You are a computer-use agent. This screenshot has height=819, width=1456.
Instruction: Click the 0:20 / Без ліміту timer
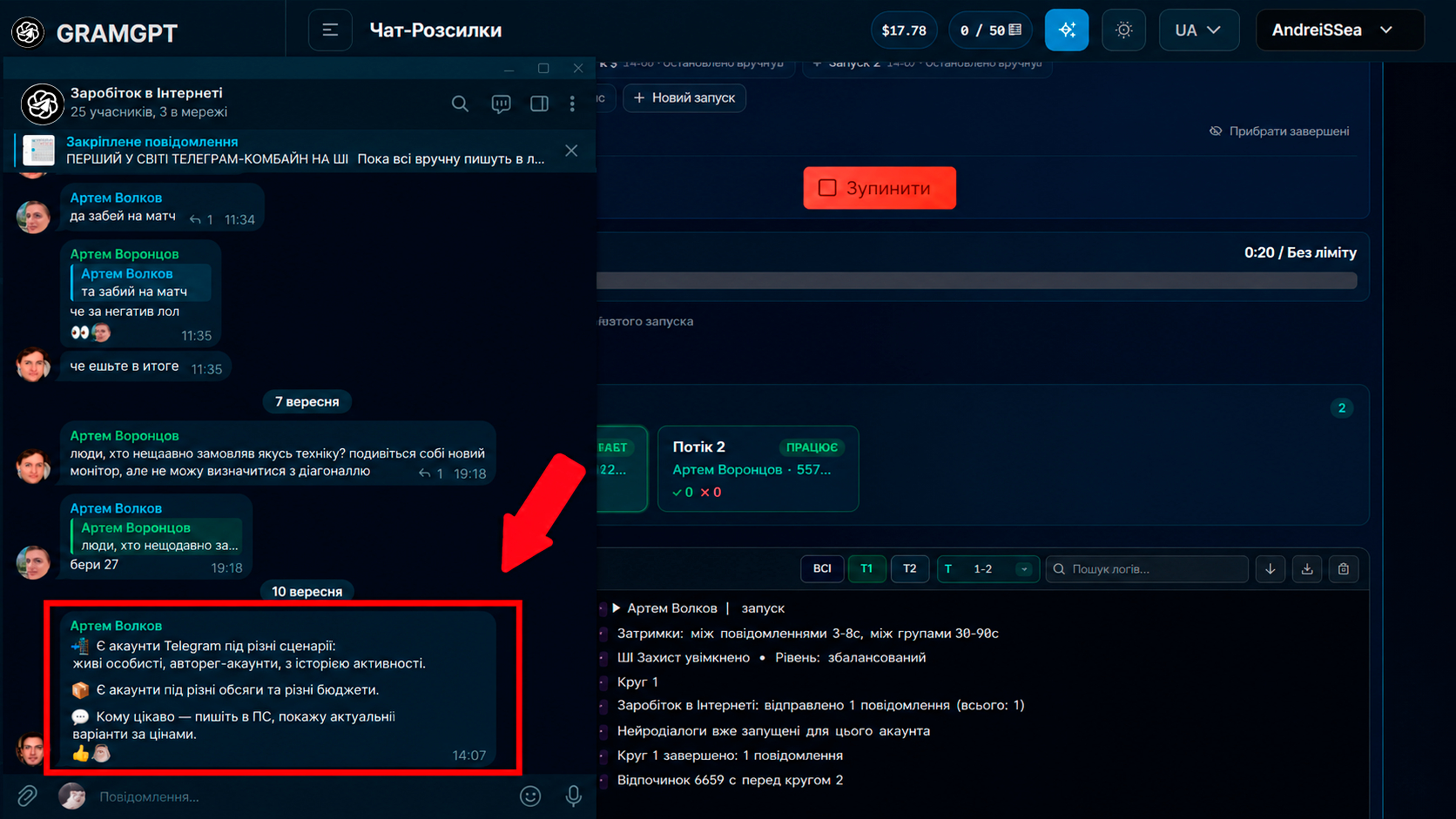coord(1300,252)
